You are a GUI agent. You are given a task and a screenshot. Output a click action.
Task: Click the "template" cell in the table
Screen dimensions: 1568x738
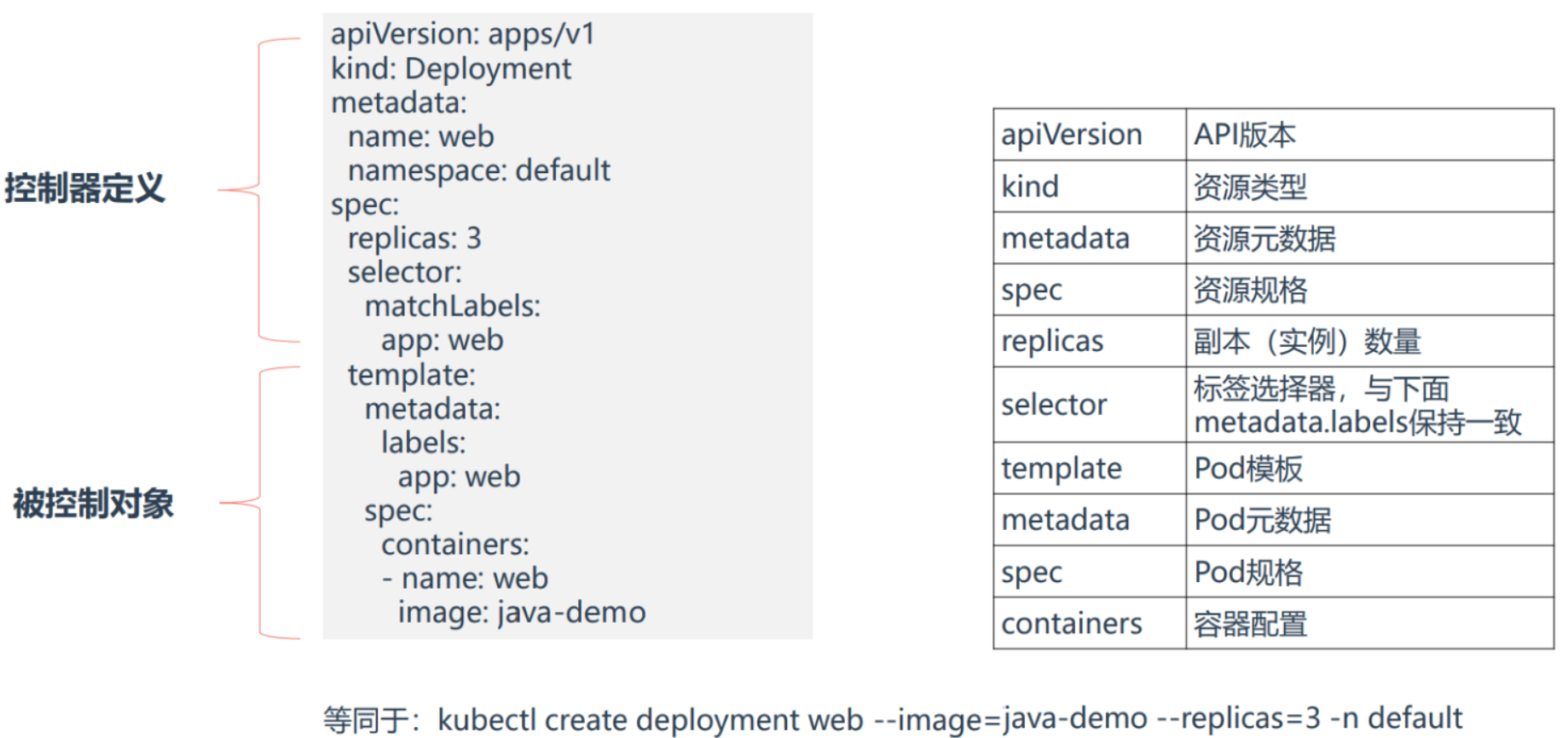point(1061,468)
